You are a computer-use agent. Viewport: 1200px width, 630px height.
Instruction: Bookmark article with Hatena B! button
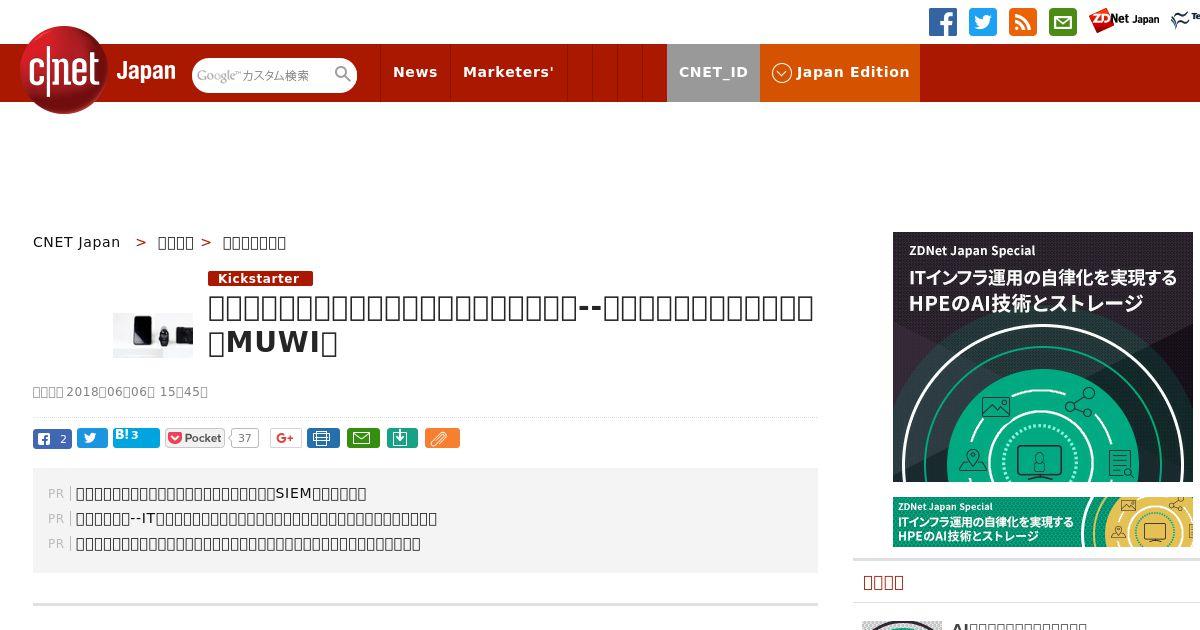136,437
